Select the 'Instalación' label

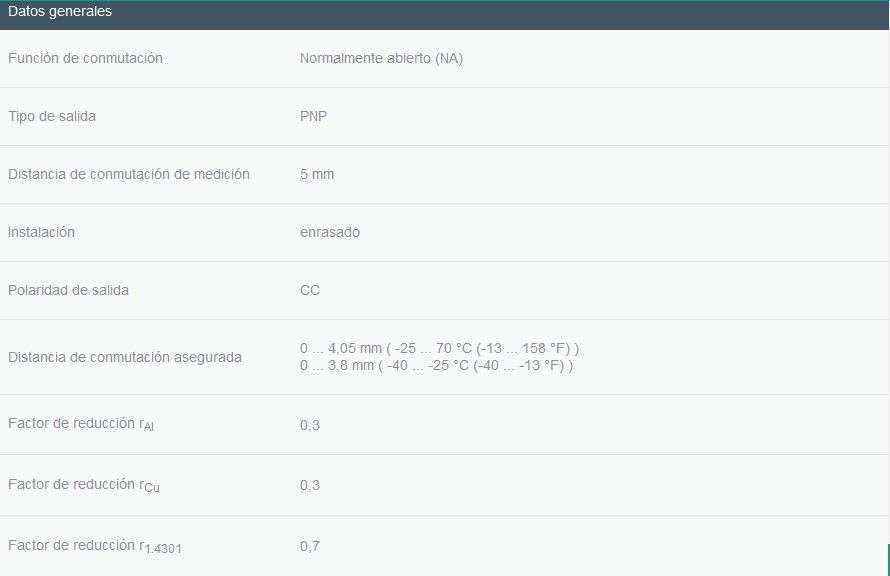[x=41, y=232]
